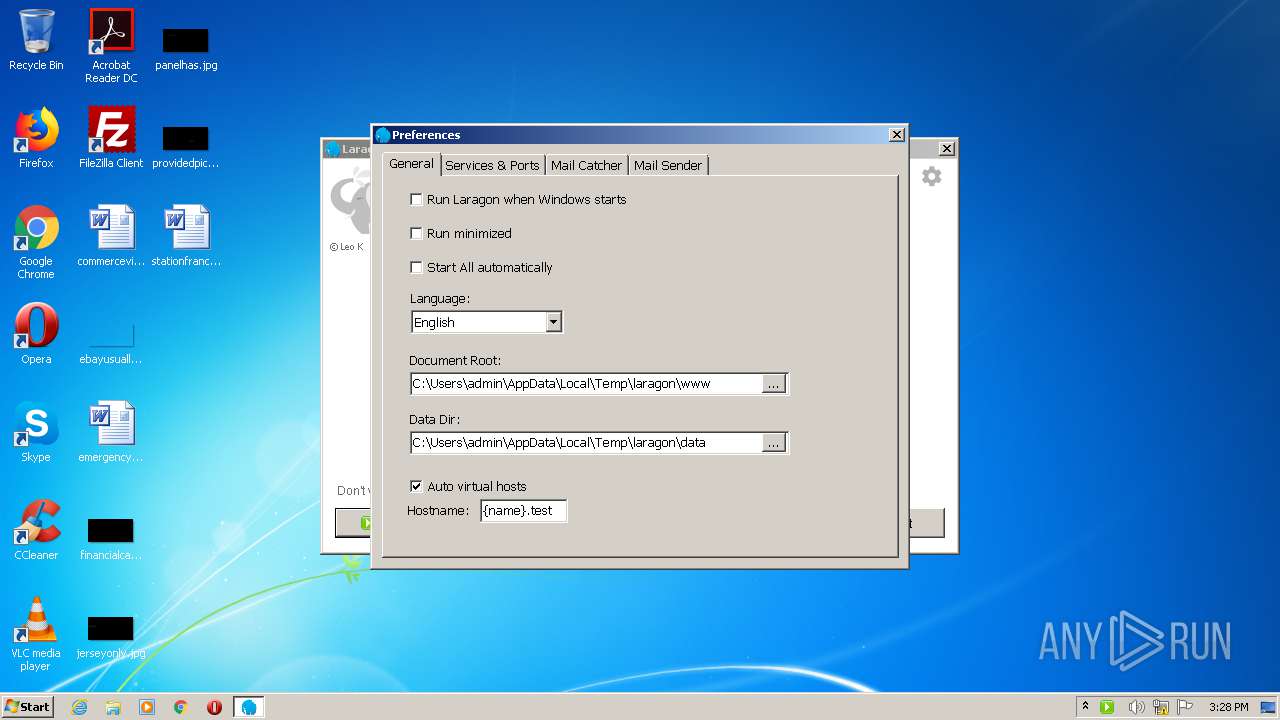Open panelhas.jpg desktop file
Screen dimensions: 1280x720
(x=186, y=48)
